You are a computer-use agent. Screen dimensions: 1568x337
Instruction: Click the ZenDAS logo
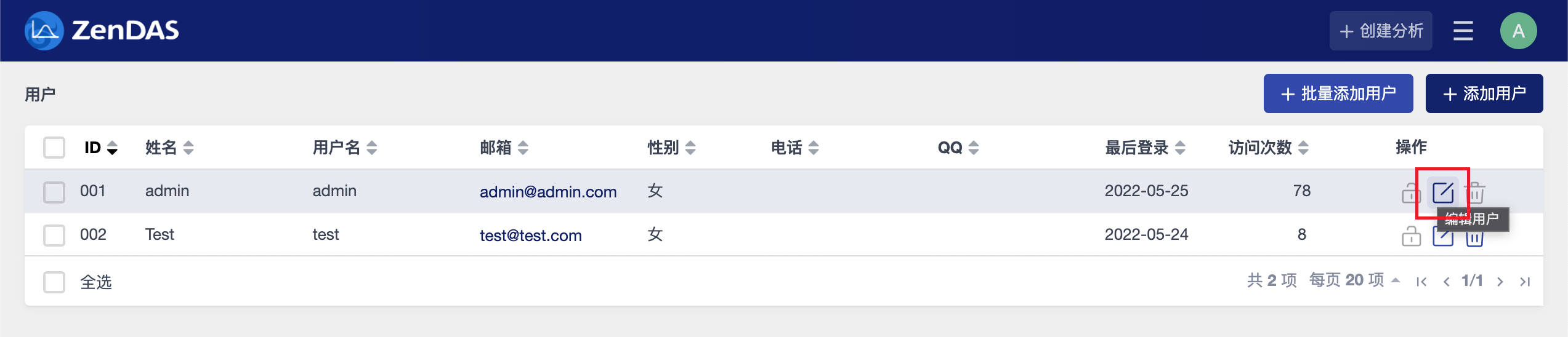click(x=102, y=31)
